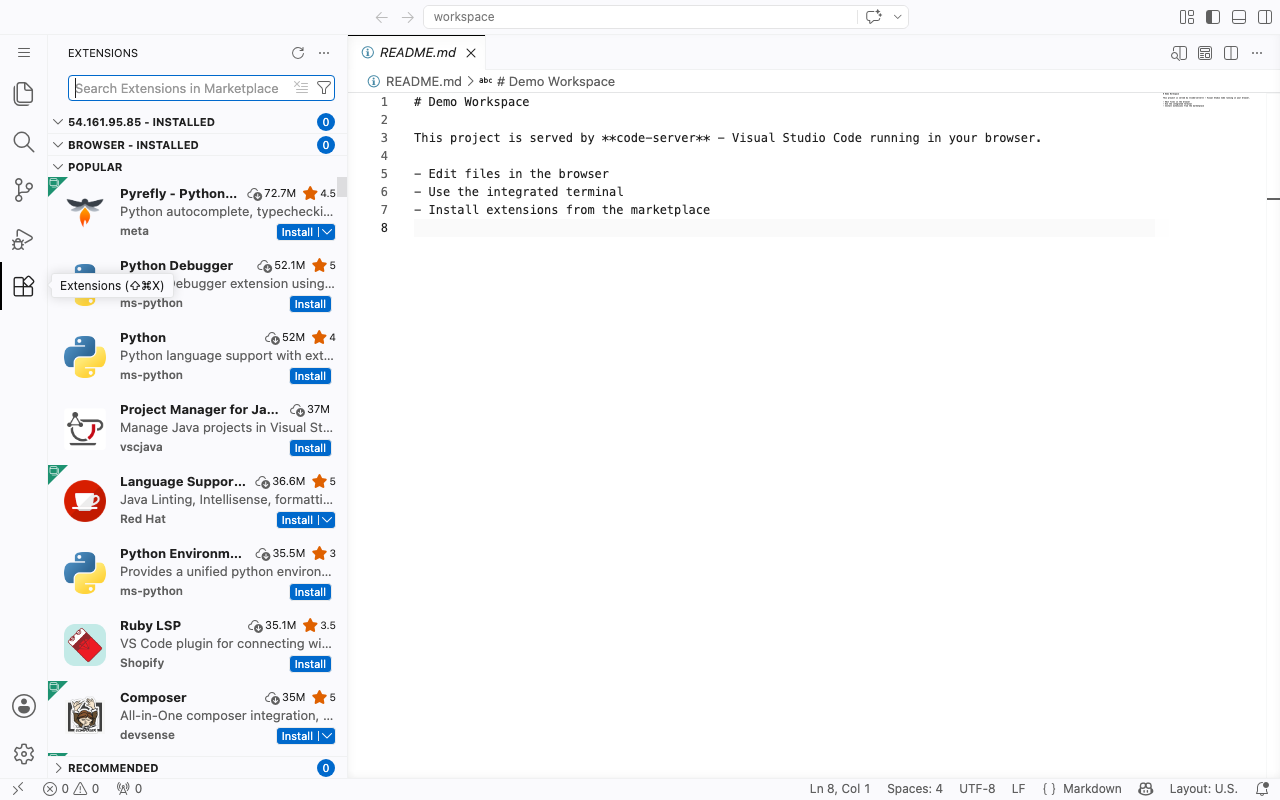The height and width of the screenshot is (800, 1280).
Task: Open the filter extensions funnel icon
Action: point(323,88)
